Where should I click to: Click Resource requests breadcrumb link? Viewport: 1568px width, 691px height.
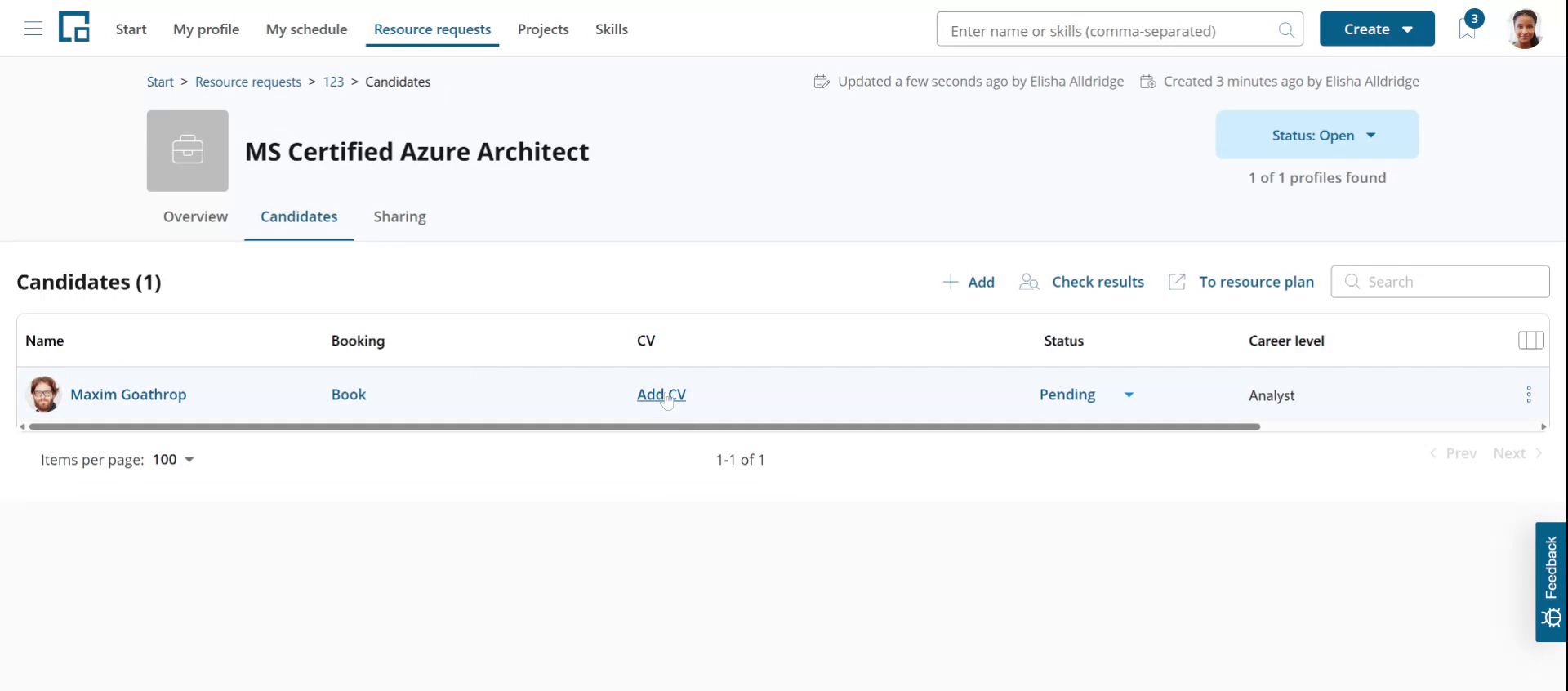[x=248, y=82]
